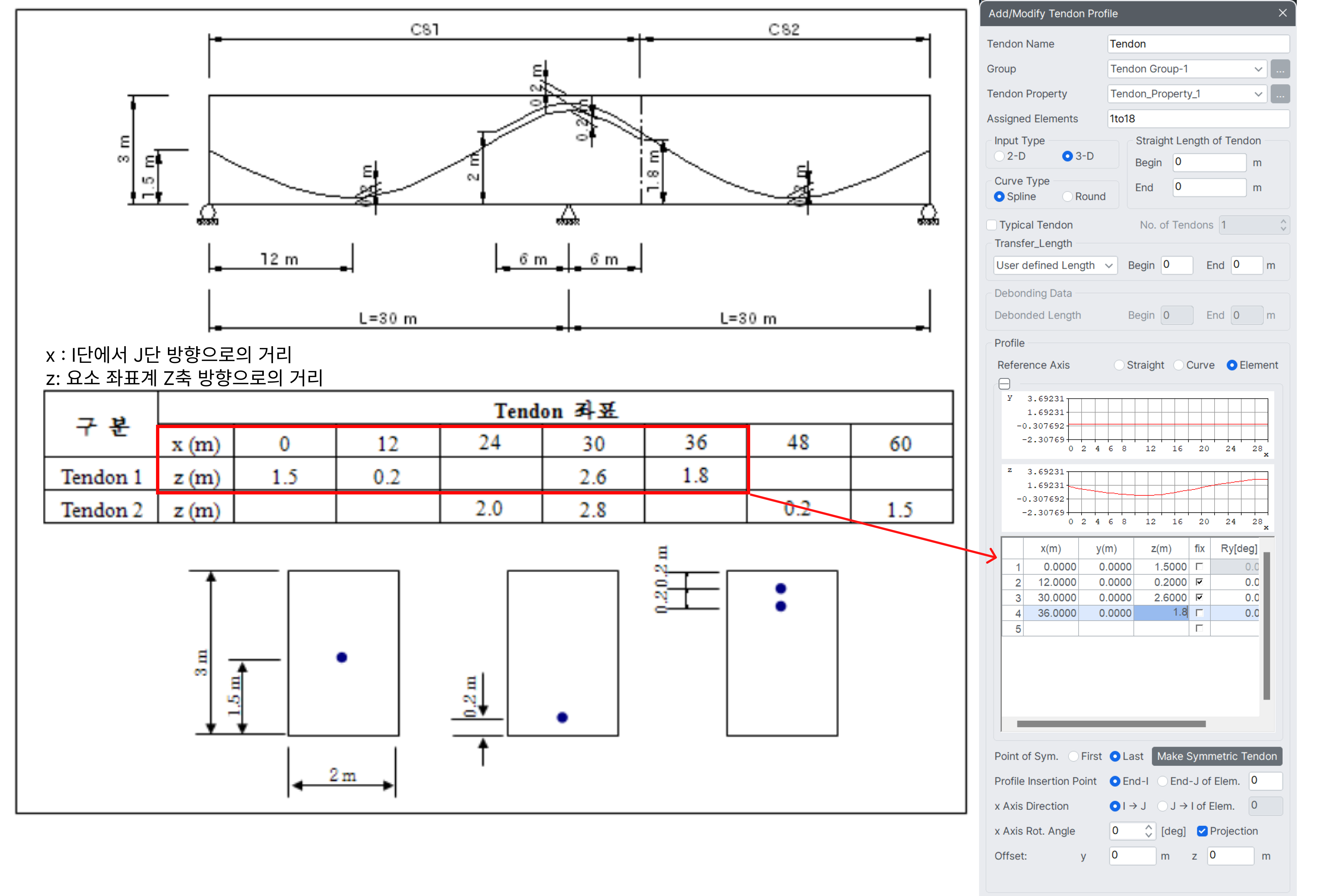
Task: Increase the x Axis Rot. Angle stepper
Action: tap(1148, 827)
